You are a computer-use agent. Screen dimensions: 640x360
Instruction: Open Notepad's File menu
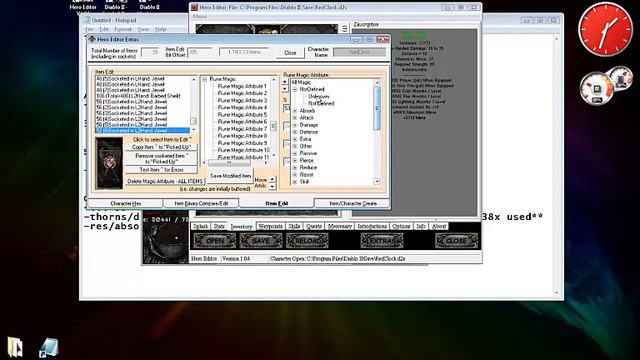click(x=89, y=29)
